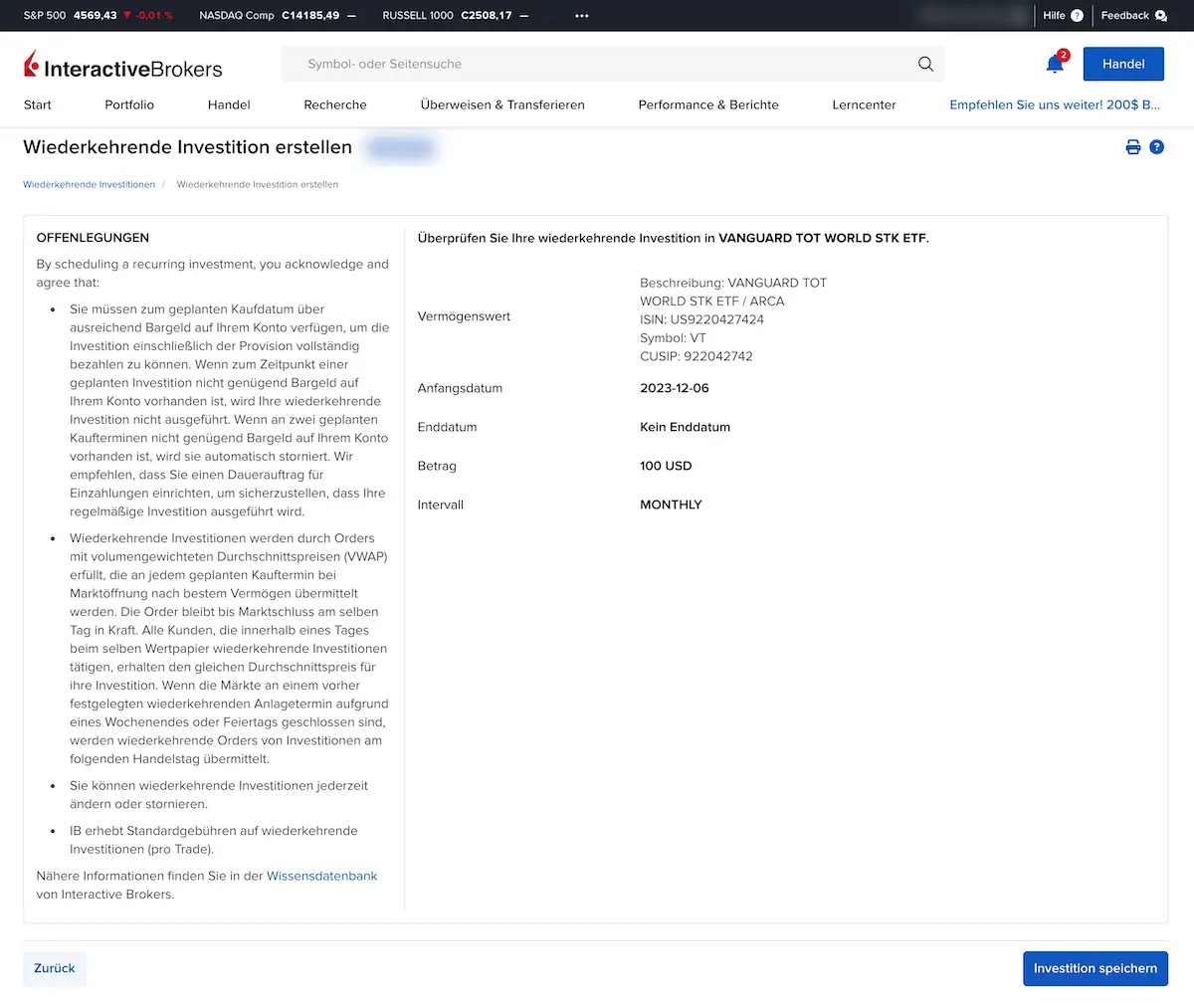
Task: Click the Interactive Brokers logo
Action: click(x=122, y=67)
